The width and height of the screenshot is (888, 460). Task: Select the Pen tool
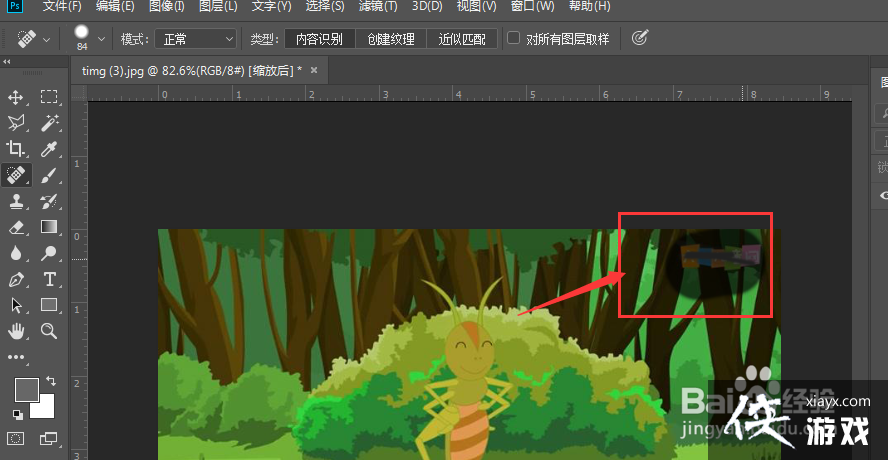(x=16, y=279)
